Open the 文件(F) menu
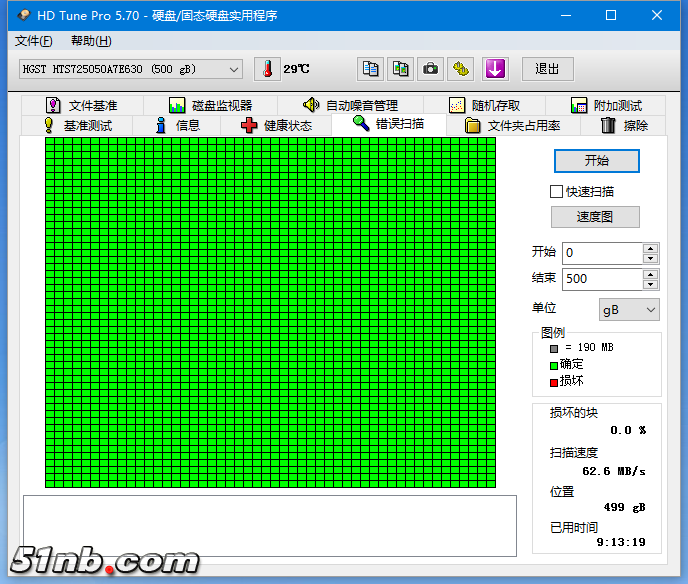 [34, 41]
